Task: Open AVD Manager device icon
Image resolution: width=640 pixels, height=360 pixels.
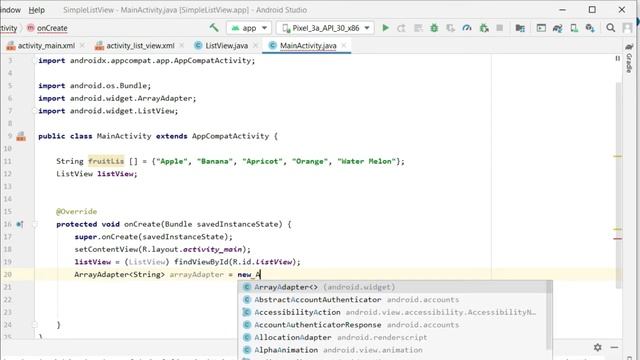Action: tap(574, 28)
